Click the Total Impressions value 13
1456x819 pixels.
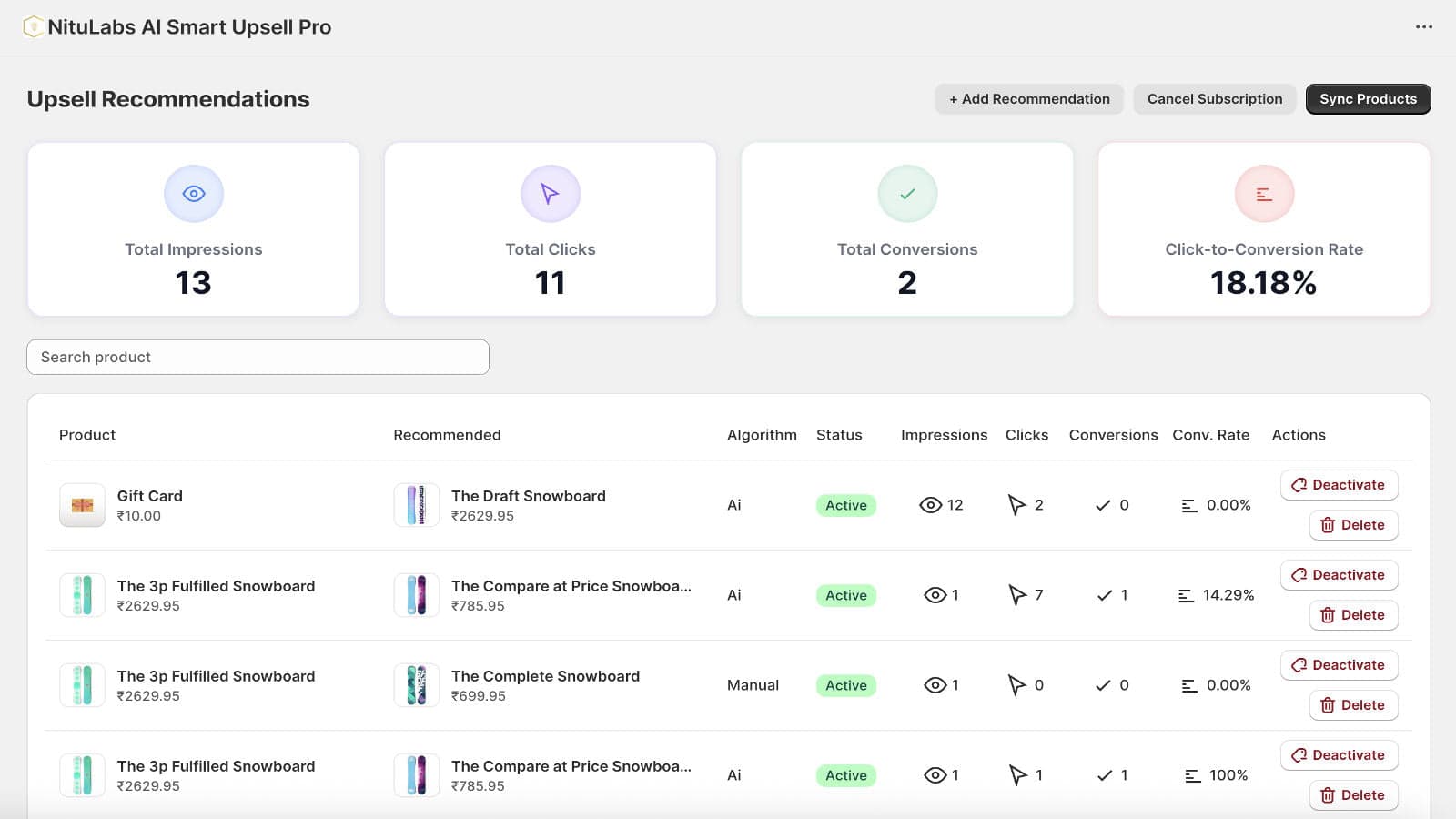pos(194,283)
